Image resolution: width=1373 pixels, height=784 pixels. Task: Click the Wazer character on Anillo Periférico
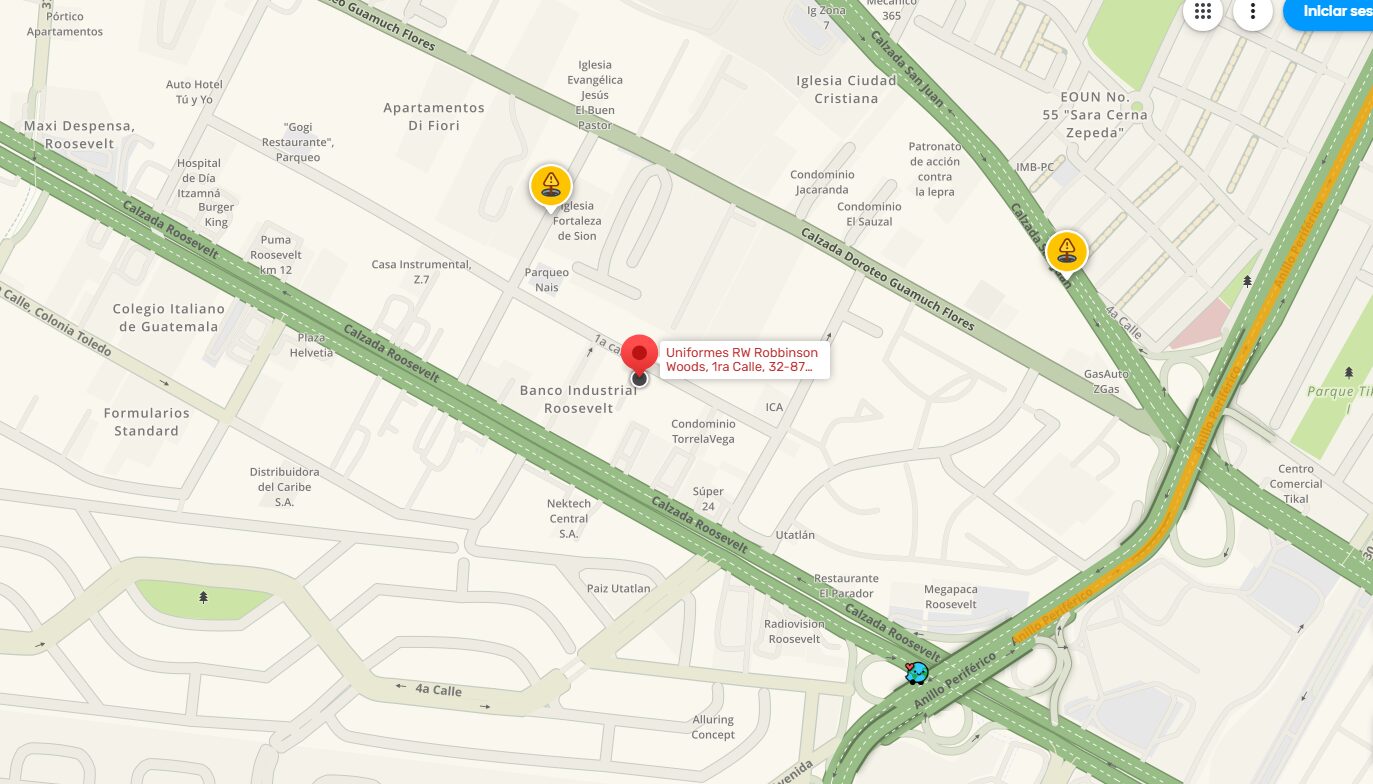tap(916, 673)
